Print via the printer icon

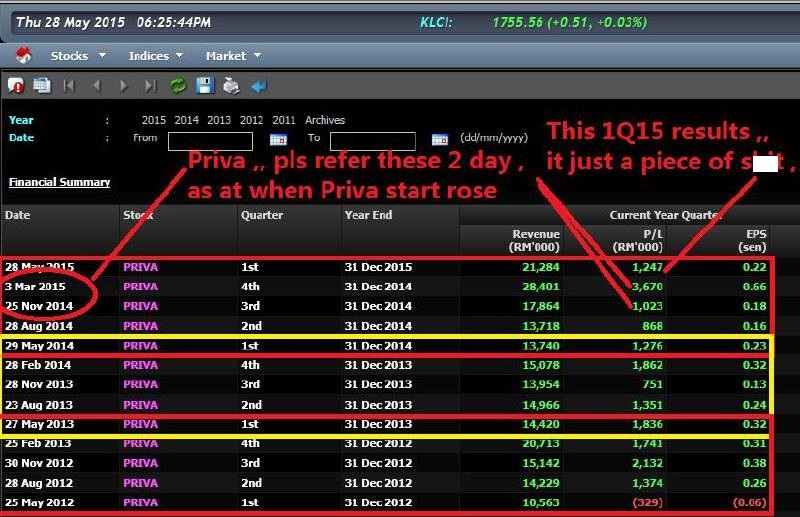pos(232,86)
